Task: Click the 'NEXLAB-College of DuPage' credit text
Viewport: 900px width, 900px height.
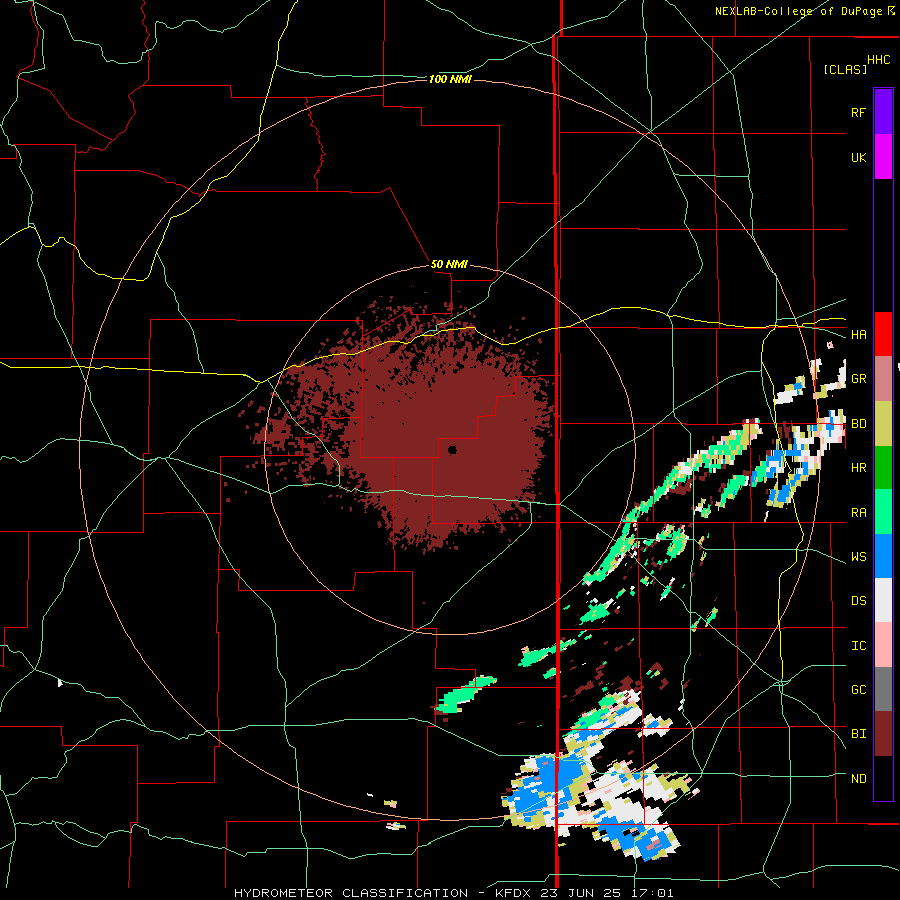Action: click(x=798, y=11)
